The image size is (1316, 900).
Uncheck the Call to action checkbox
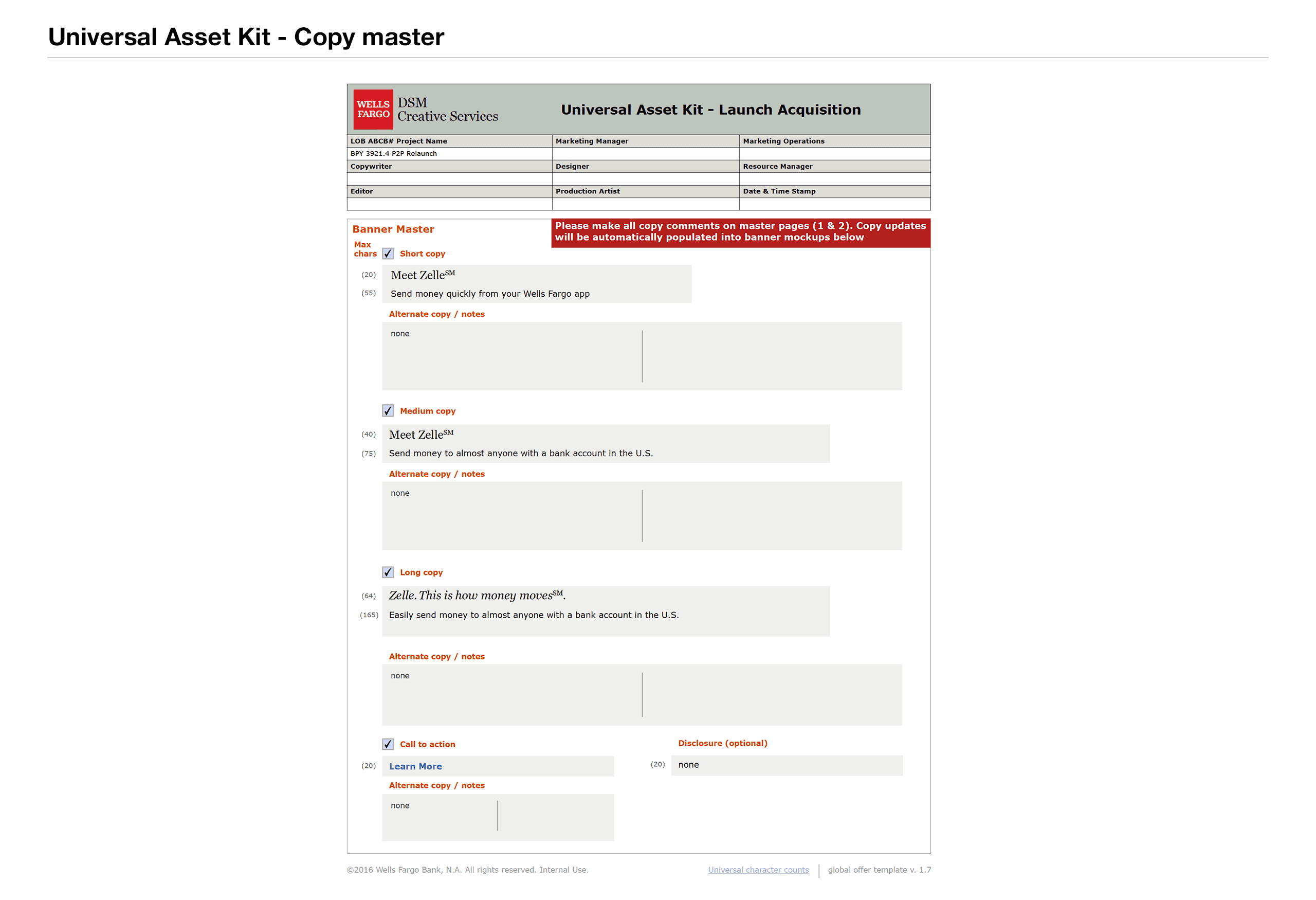tap(388, 744)
